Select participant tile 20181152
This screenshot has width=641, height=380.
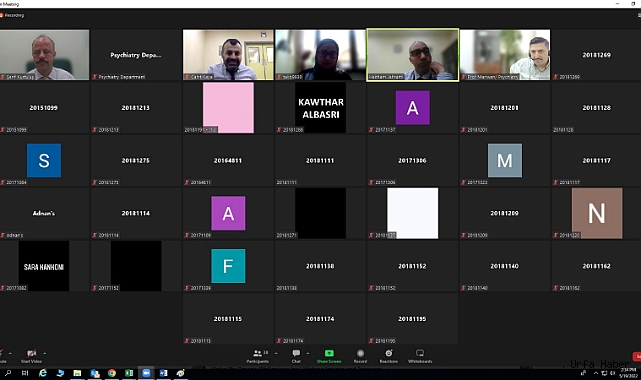click(x=412, y=266)
